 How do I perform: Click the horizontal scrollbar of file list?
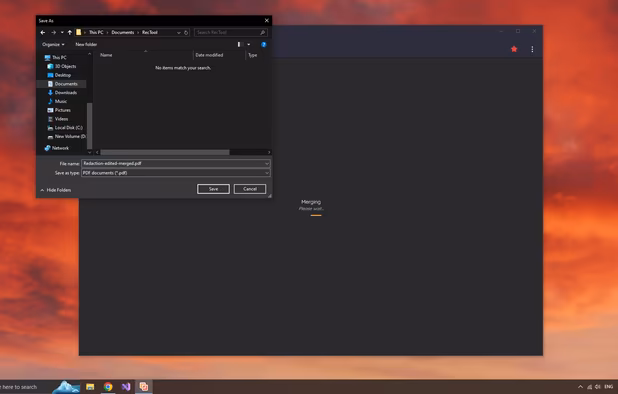click(x=165, y=152)
